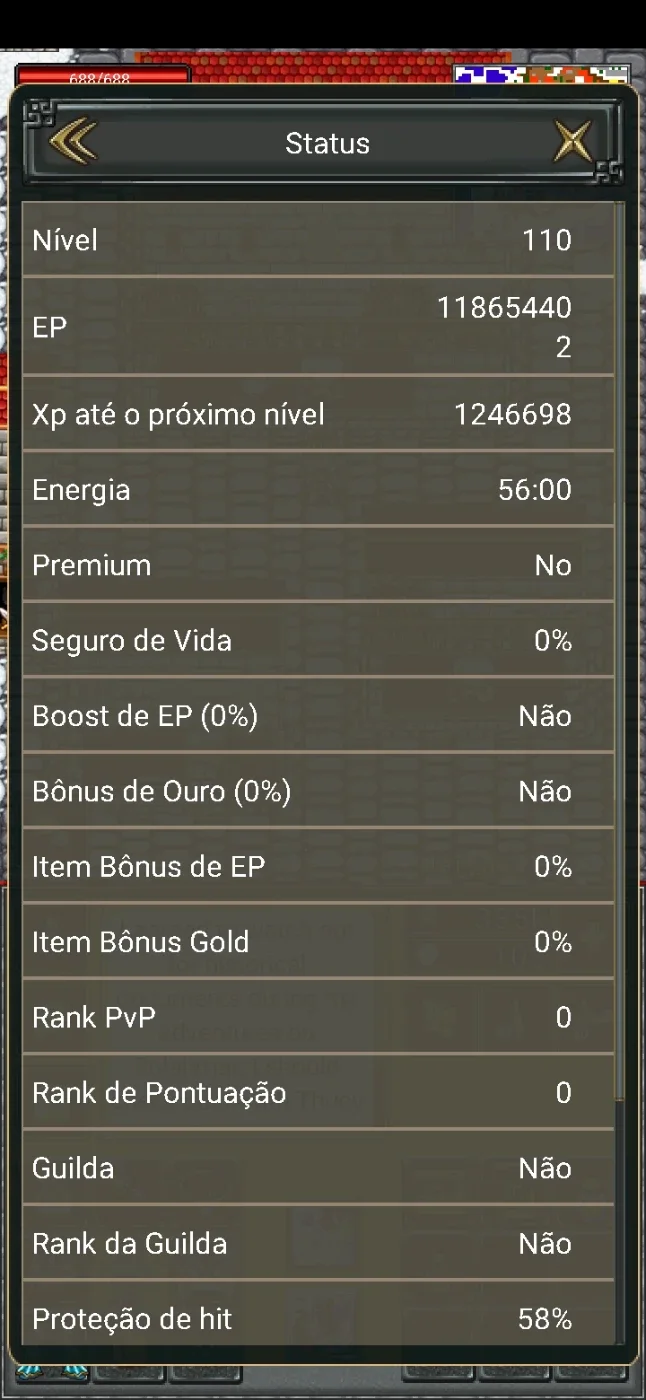Tap the Boost de EP (0%) row
This screenshot has width=646, height=1400.
point(318,716)
